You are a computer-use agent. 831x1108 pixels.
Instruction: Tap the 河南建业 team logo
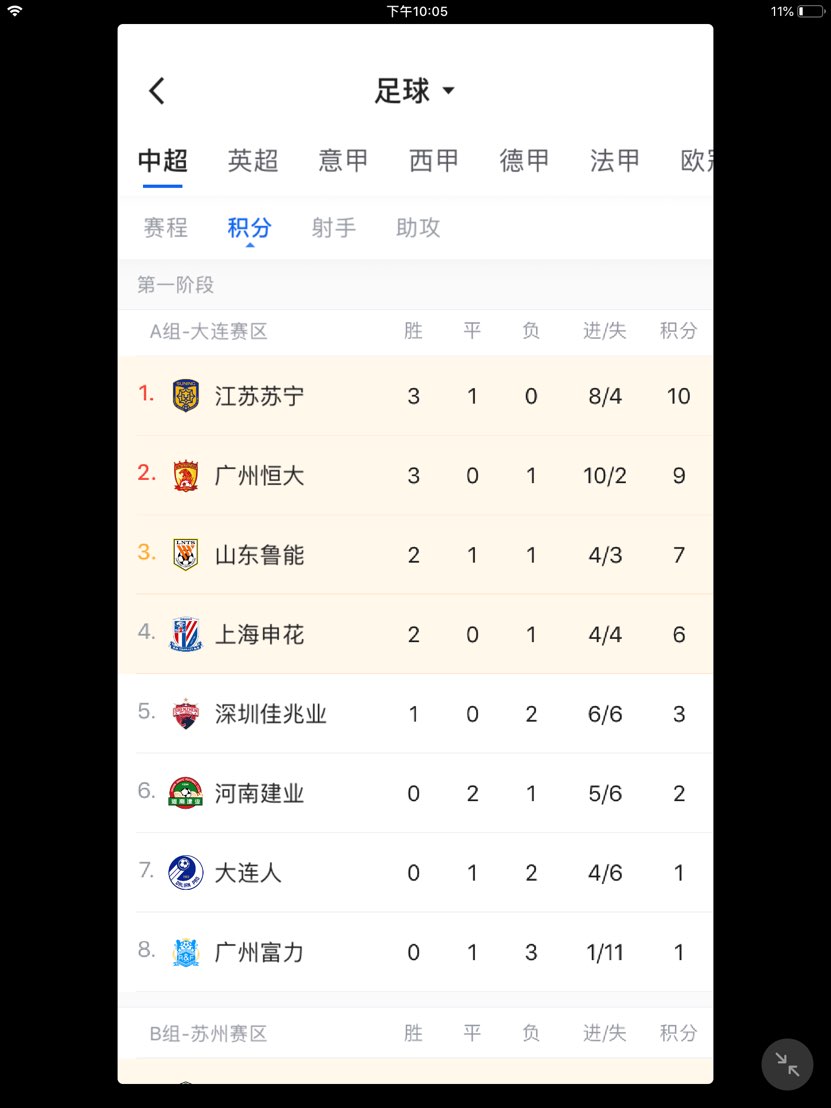pyautogui.click(x=186, y=793)
